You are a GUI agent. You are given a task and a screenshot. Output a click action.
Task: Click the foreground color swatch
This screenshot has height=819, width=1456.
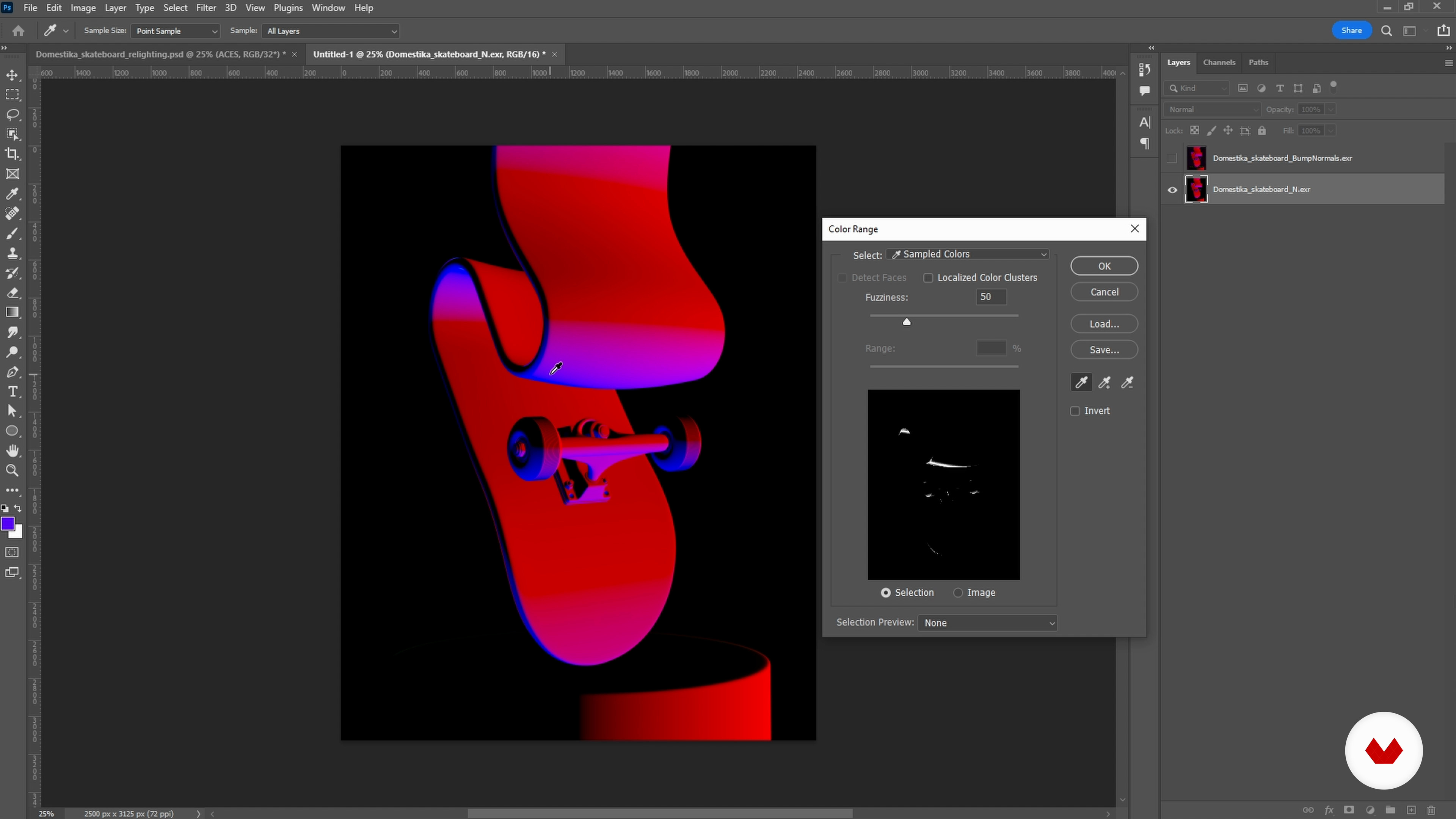point(8,524)
